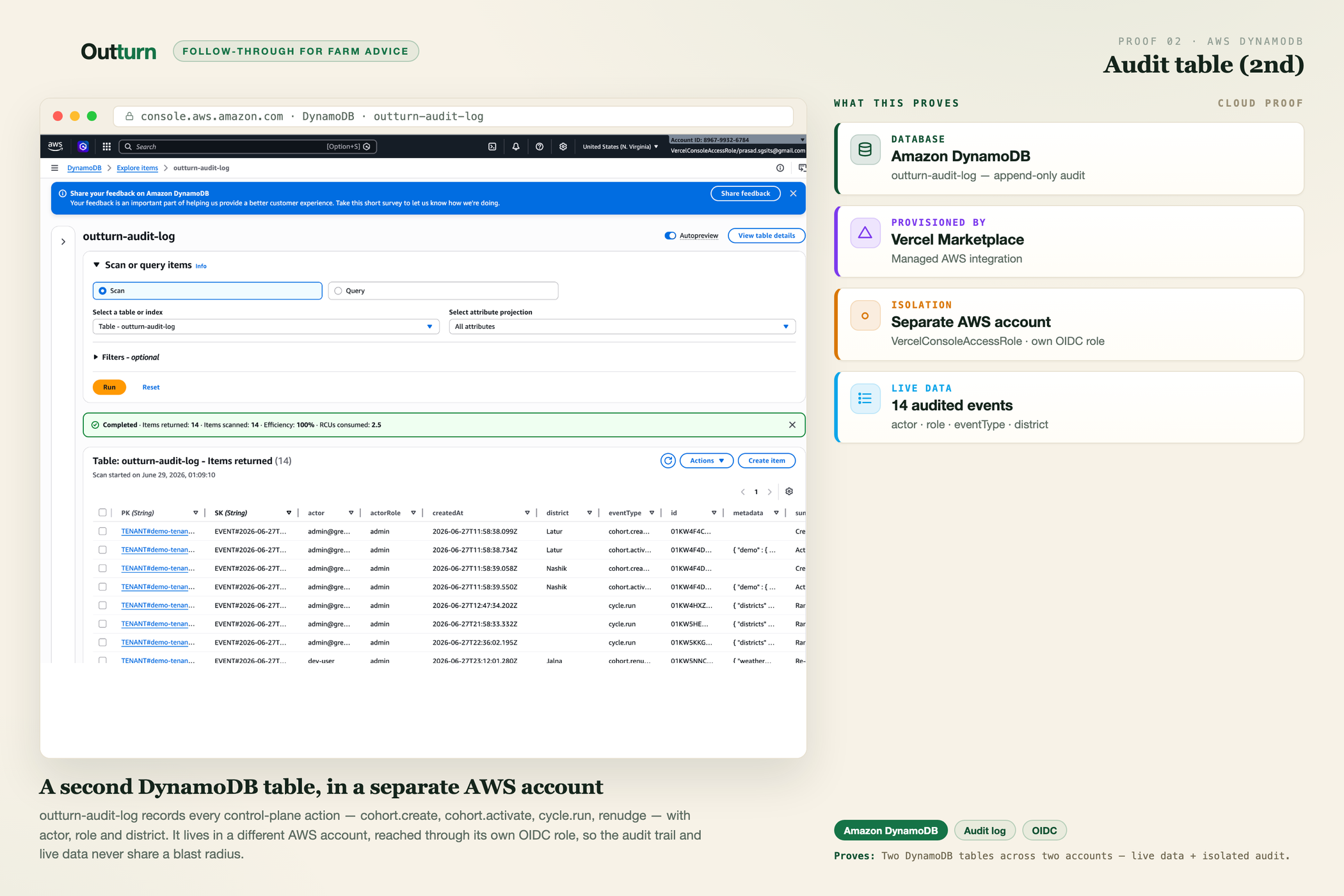Image resolution: width=1344 pixels, height=896 pixels.
Task: Click page number 1 in pagination
Action: 756,492
